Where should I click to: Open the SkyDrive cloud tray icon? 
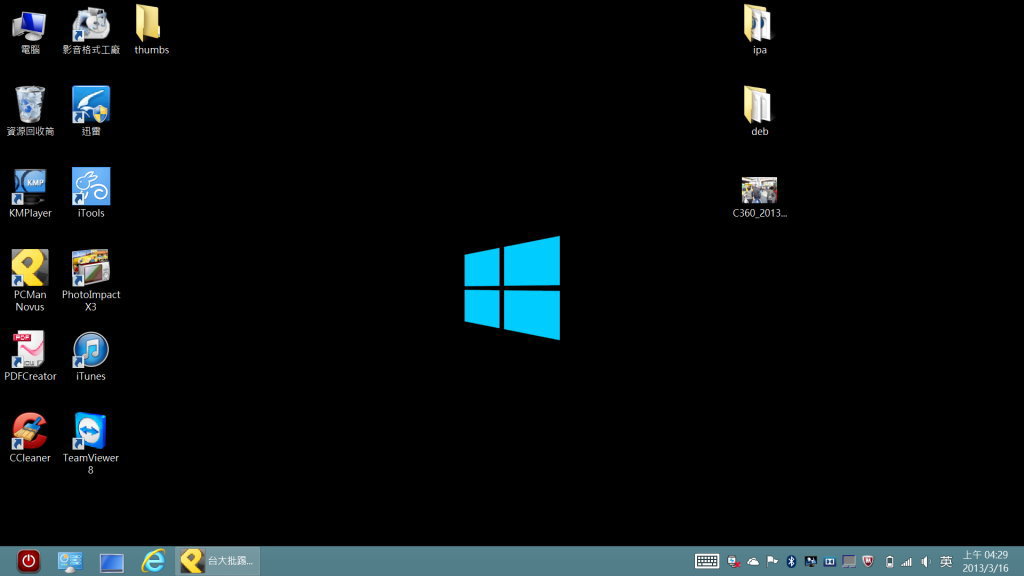pyautogui.click(x=753, y=562)
